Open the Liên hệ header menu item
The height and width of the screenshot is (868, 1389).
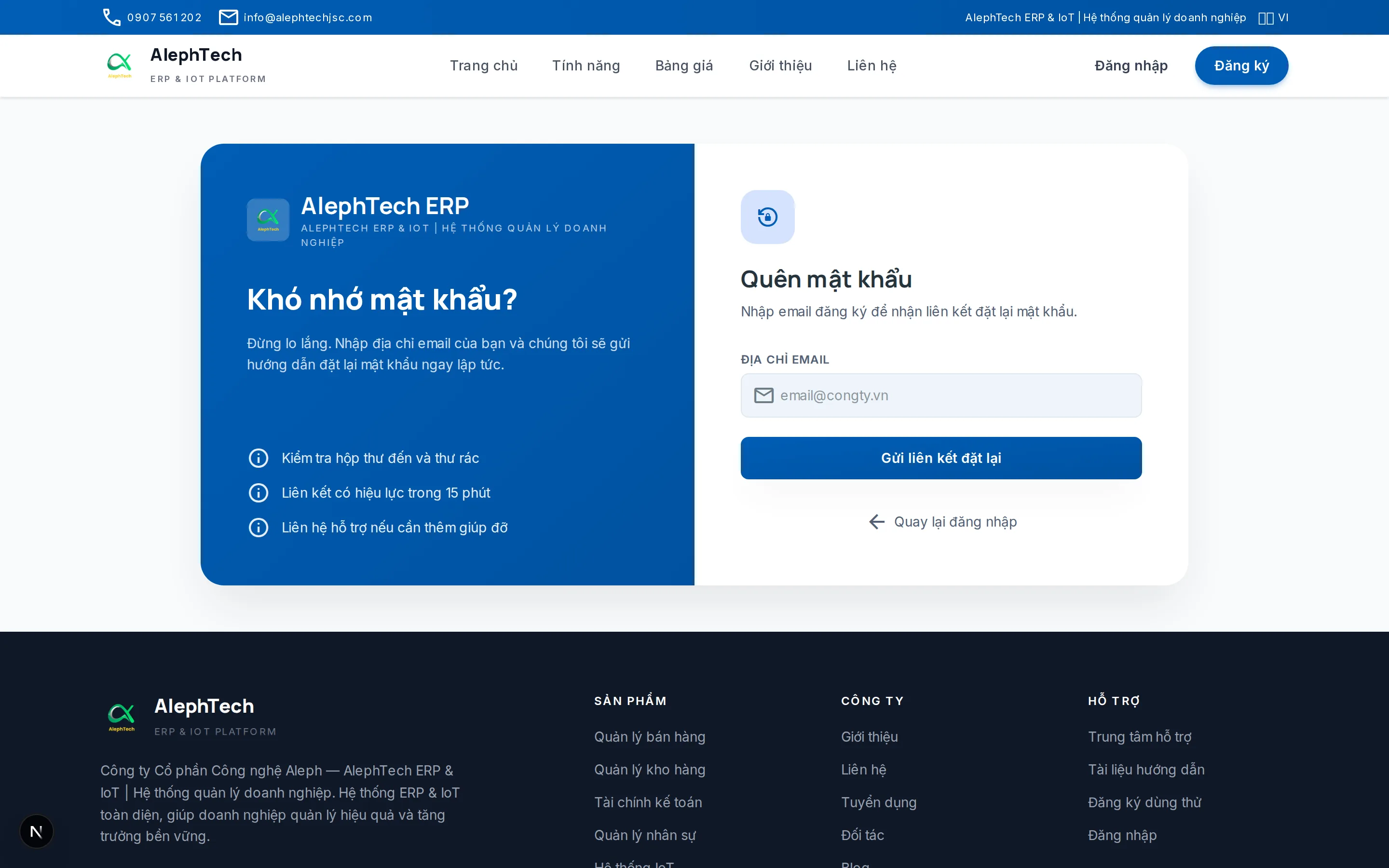pos(872,66)
